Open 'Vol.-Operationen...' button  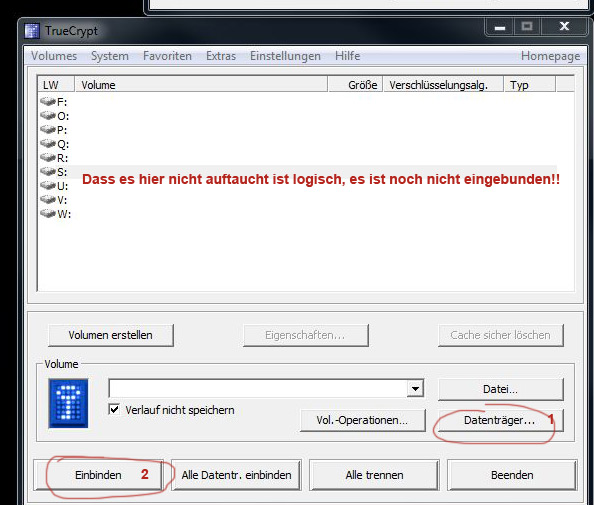point(363,420)
